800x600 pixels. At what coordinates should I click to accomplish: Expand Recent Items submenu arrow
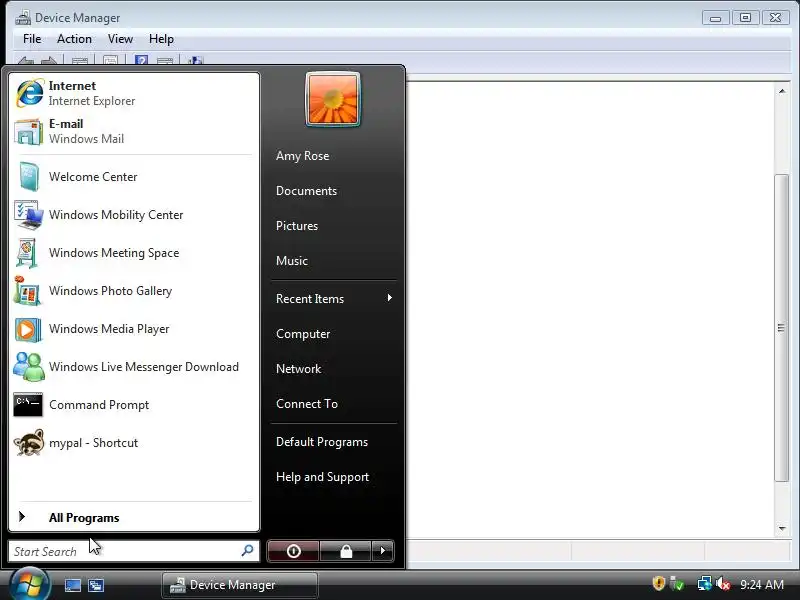[x=389, y=298]
